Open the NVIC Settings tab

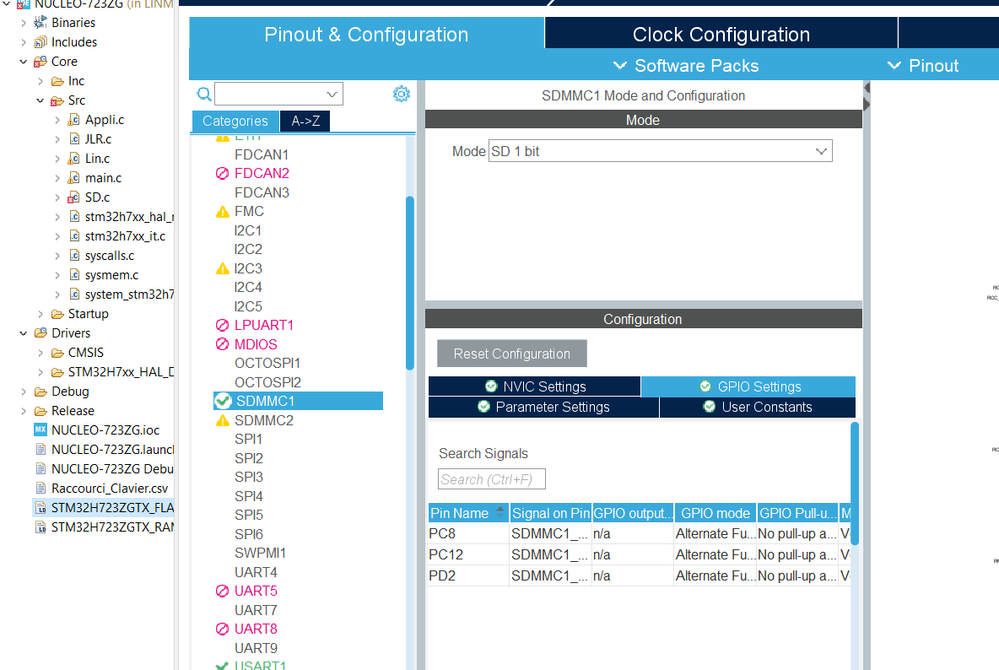pos(535,387)
